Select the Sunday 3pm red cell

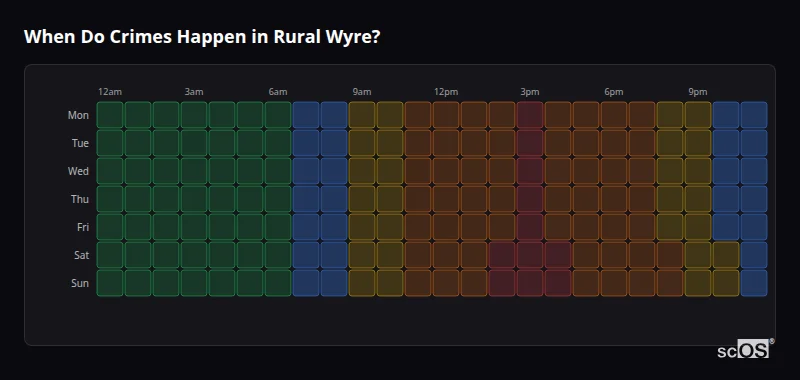(x=530, y=283)
